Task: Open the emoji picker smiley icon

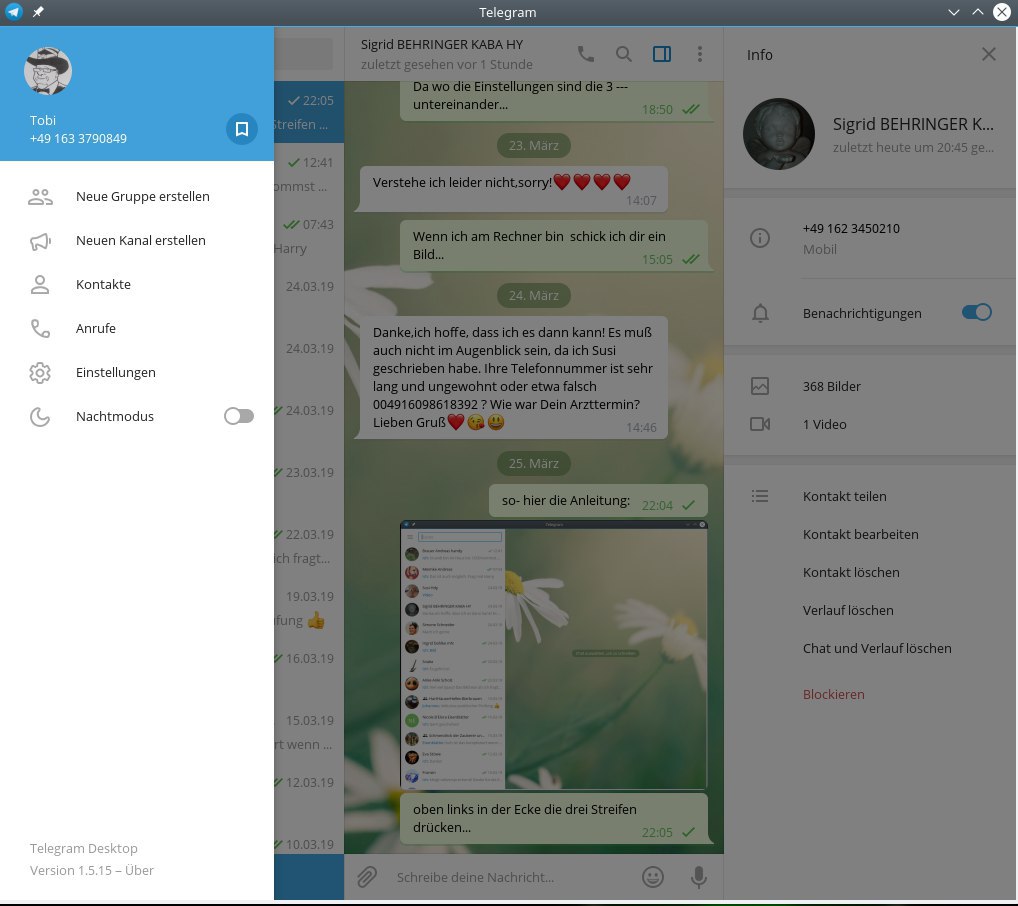Action: pyautogui.click(x=653, y=877)
